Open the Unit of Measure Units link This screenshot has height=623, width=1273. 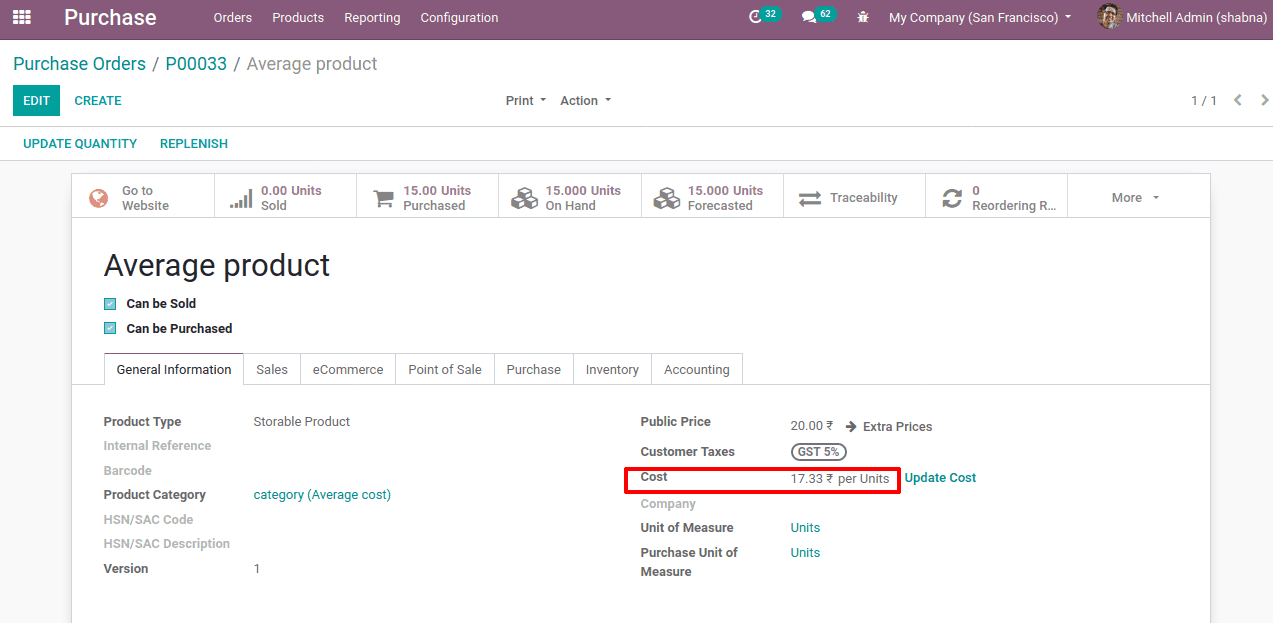(805, 528)
